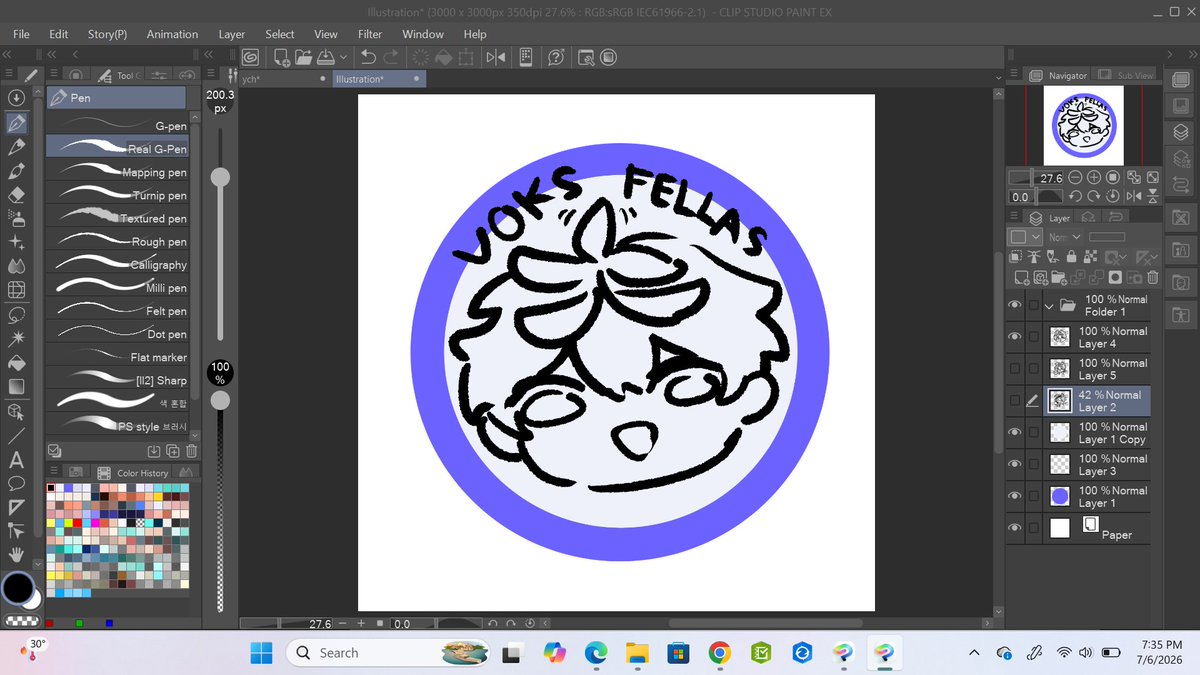Select the Blend droplet tool
The height and width of the screenshot is (675, 1200).
[x=16, y=267]
